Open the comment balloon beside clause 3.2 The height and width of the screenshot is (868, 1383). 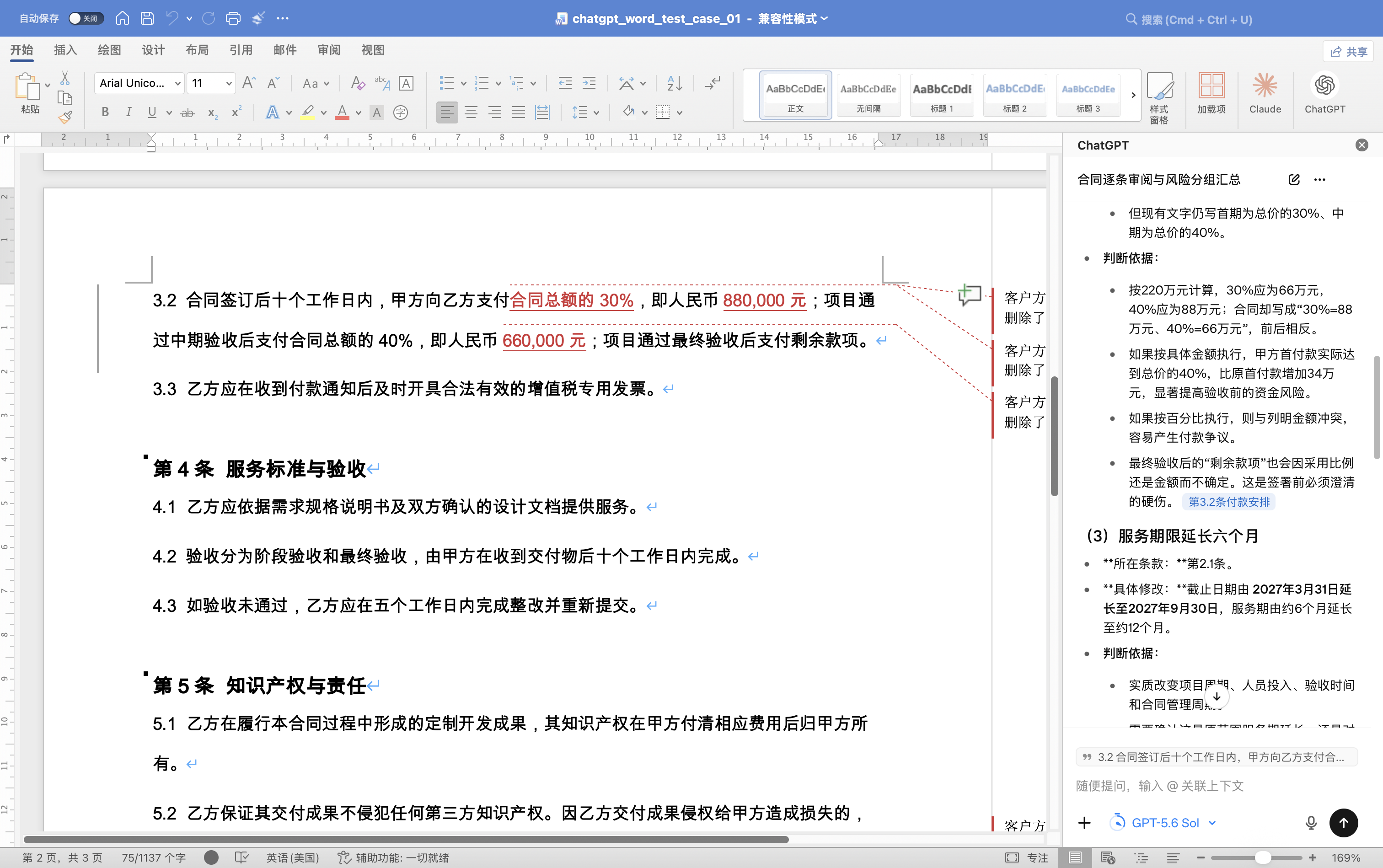coord(969,295)
